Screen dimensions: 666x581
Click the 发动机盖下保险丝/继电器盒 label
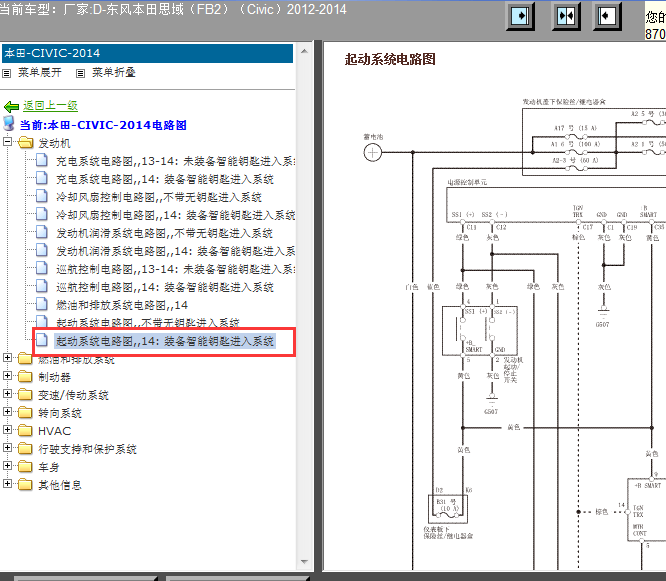[564, 102]
